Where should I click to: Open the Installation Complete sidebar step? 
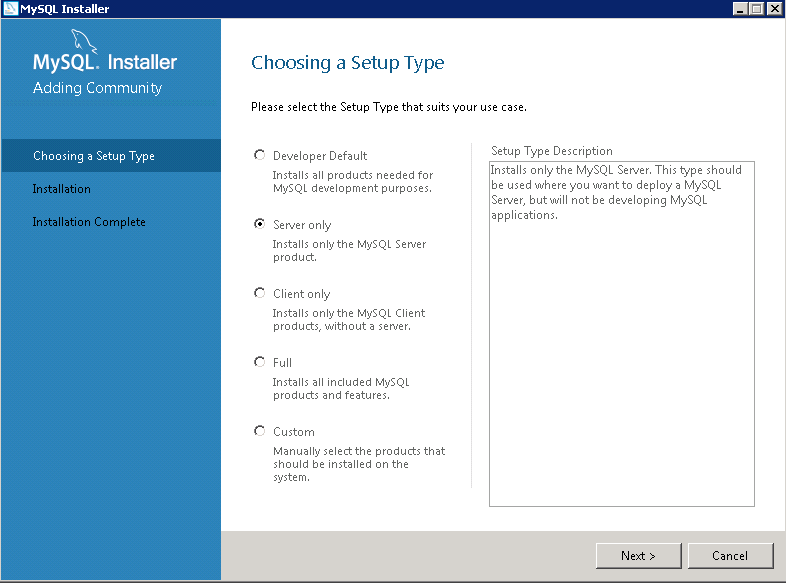pos(89,222)
